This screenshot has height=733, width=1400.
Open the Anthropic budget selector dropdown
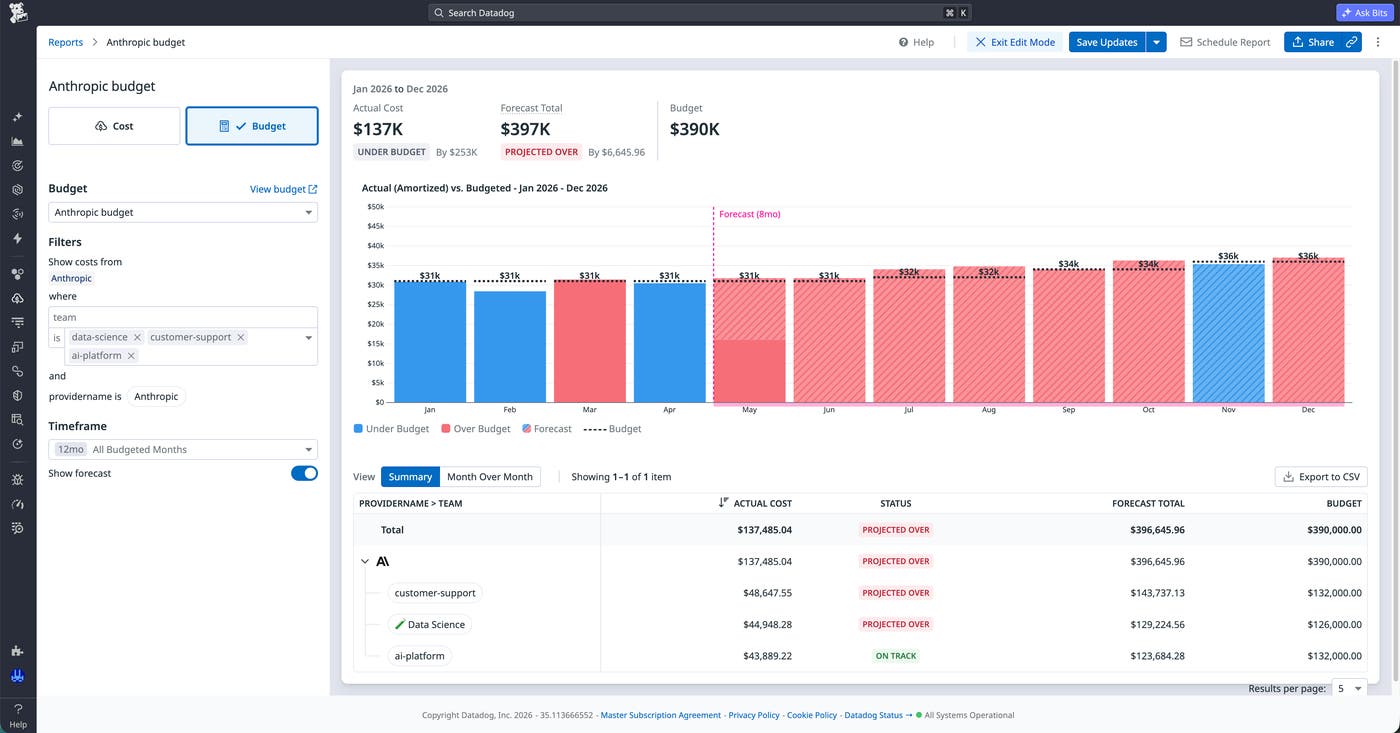coord(183,212)
